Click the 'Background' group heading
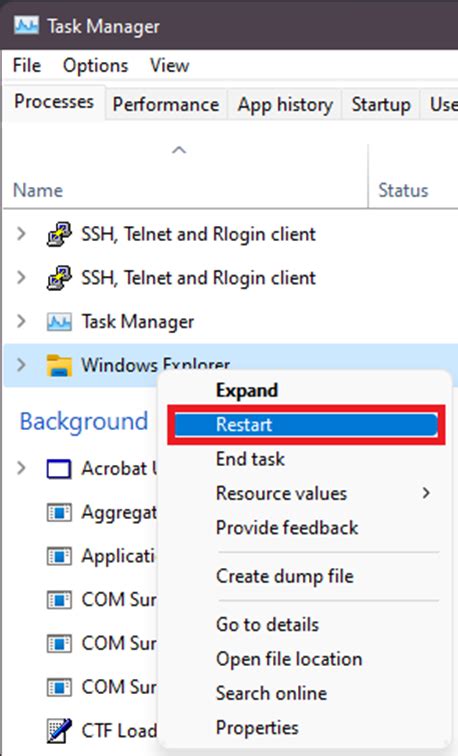The height and width of the screenshot is (756, 458). (x=84, y=421)
